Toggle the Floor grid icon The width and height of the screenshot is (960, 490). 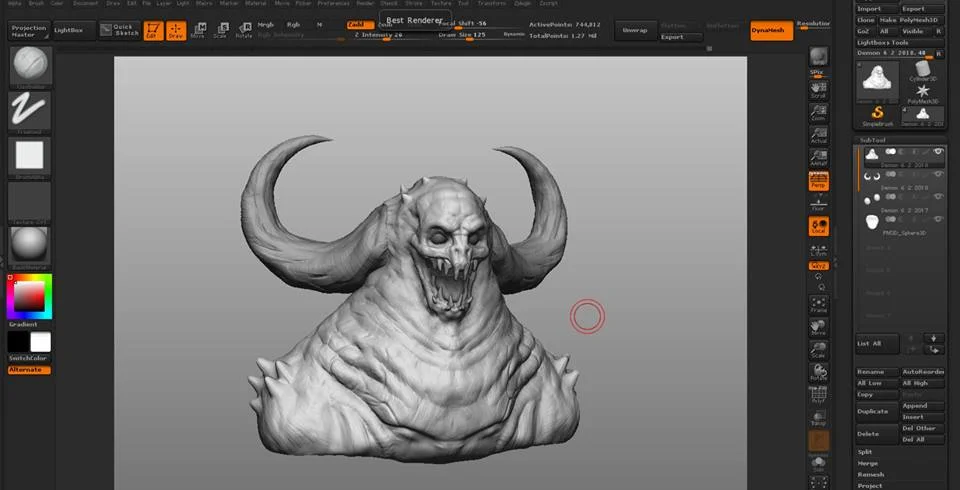coord(819,204)
